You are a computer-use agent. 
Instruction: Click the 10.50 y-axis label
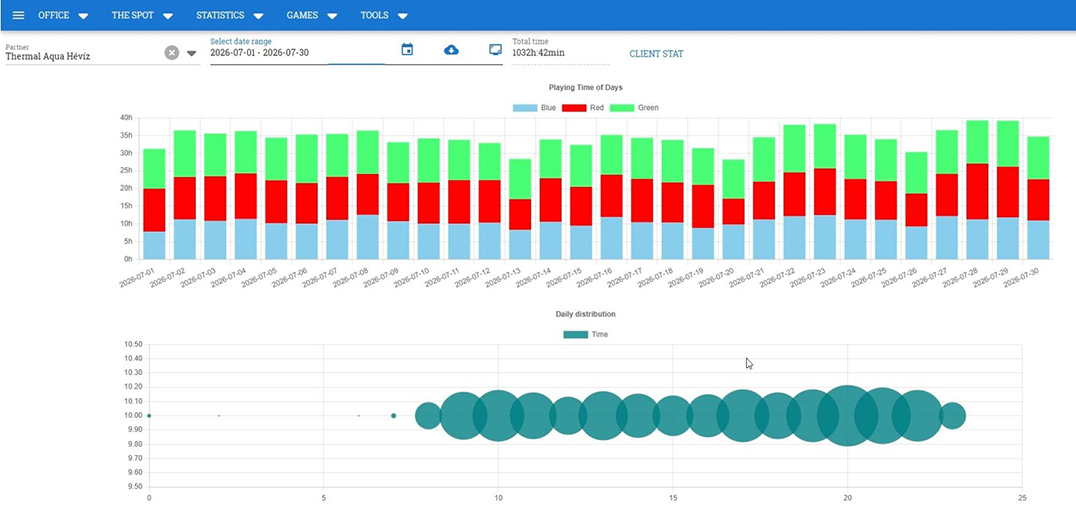tap(132, 344)
